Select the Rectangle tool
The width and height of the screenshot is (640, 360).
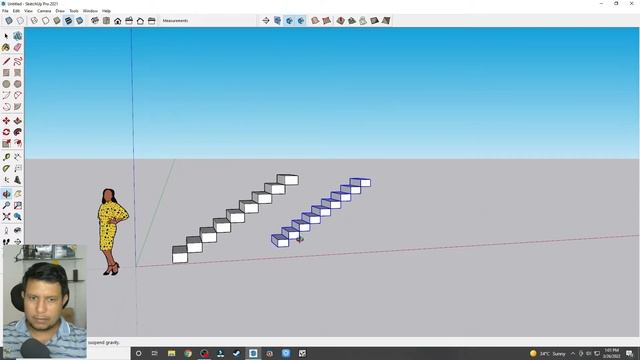[x=6, y=73]
